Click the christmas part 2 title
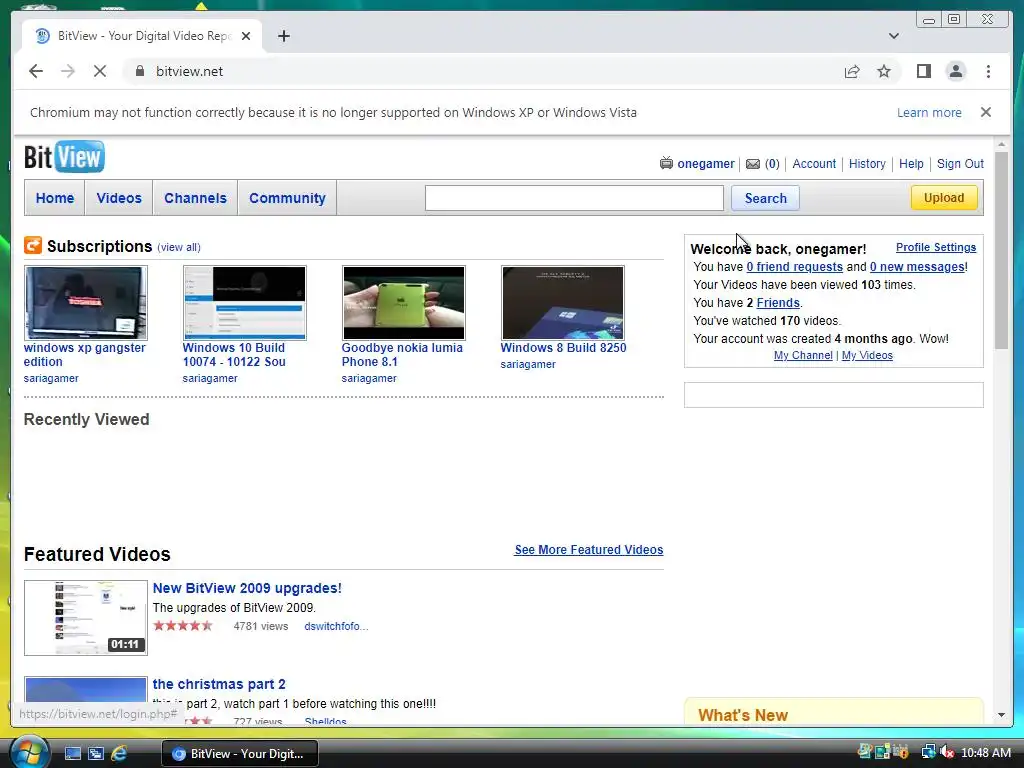This screenshot has width=1024, height=768. 219,684
